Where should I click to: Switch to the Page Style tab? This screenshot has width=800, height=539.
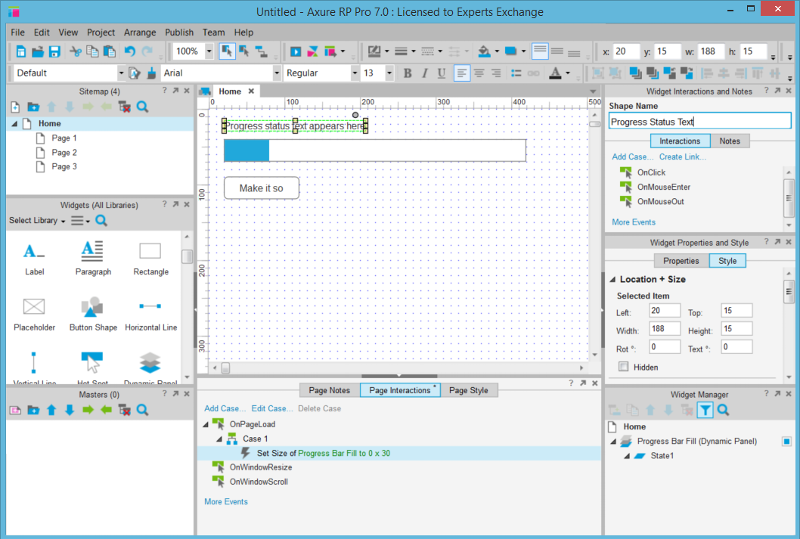(x=468, y=390)
